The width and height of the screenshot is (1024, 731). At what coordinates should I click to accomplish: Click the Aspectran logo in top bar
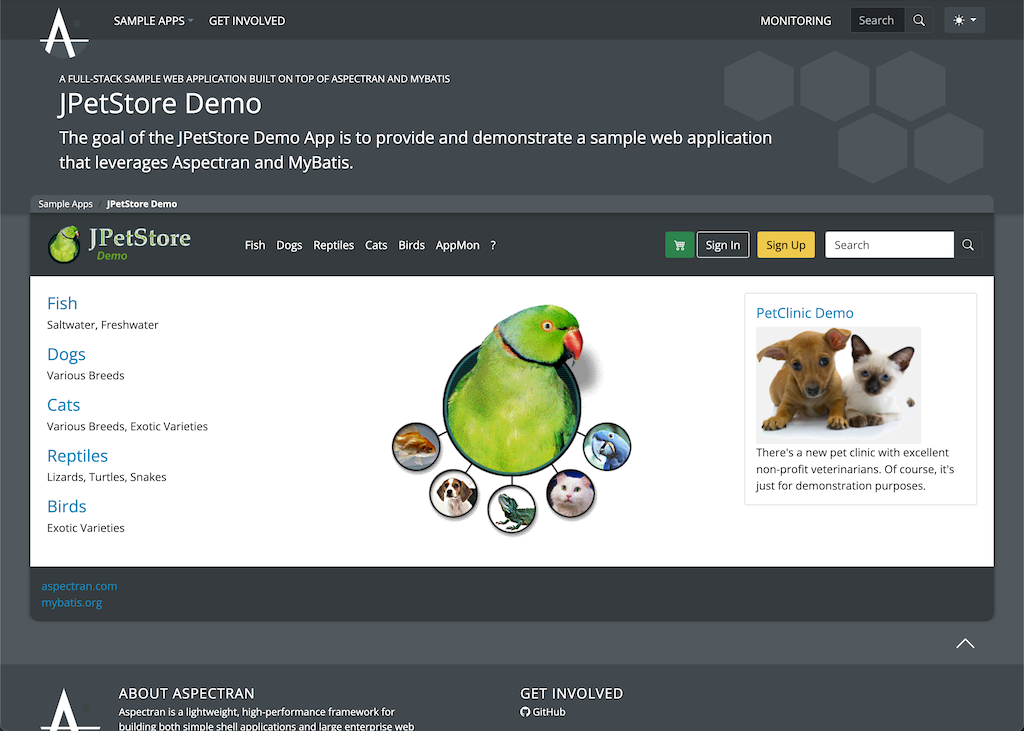[64, 32]
